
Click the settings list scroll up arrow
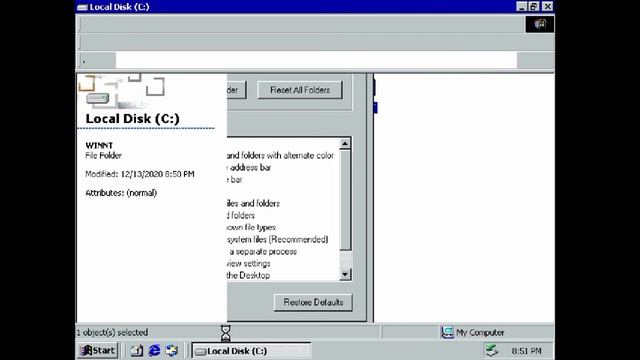pyautogui.click(x=345, y=144)
